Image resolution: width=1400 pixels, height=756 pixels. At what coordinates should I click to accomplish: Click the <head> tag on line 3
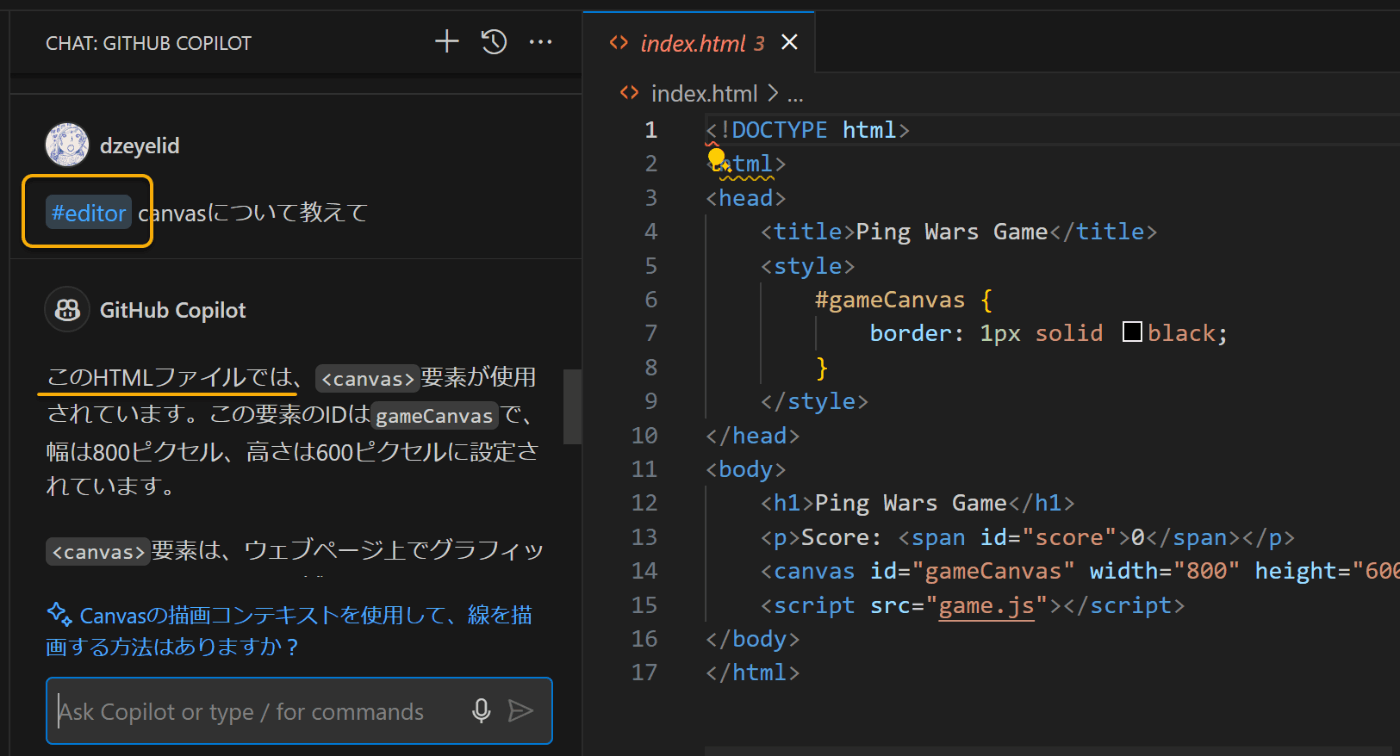746,198
